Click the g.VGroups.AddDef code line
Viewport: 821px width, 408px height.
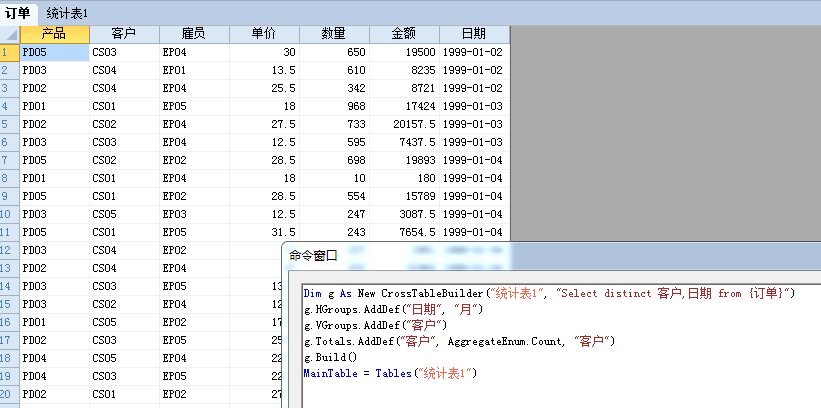pyautogui.click(x=375, y=326)
